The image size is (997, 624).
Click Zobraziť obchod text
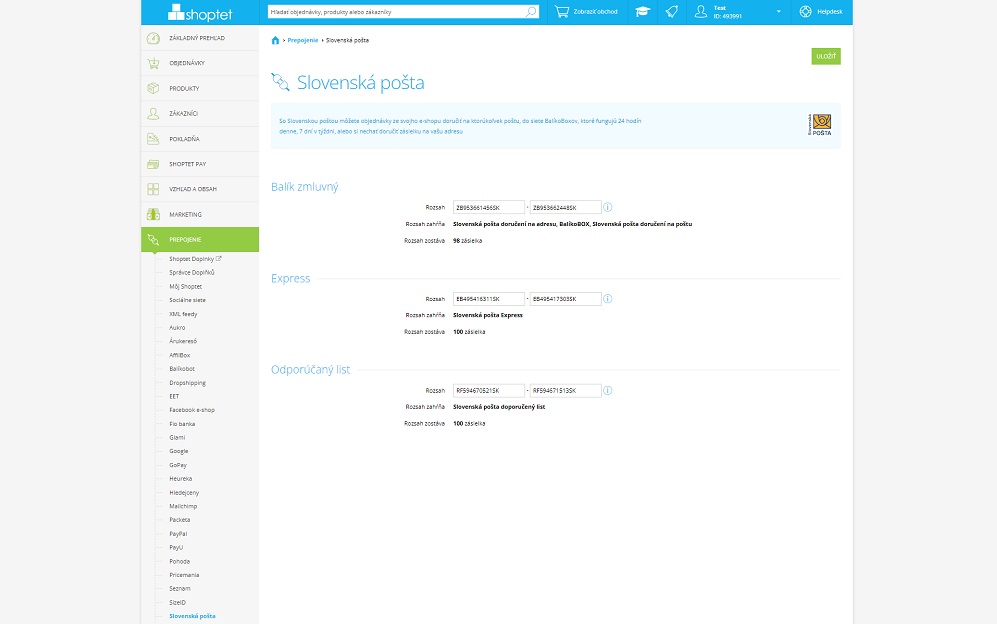point(595,11)
